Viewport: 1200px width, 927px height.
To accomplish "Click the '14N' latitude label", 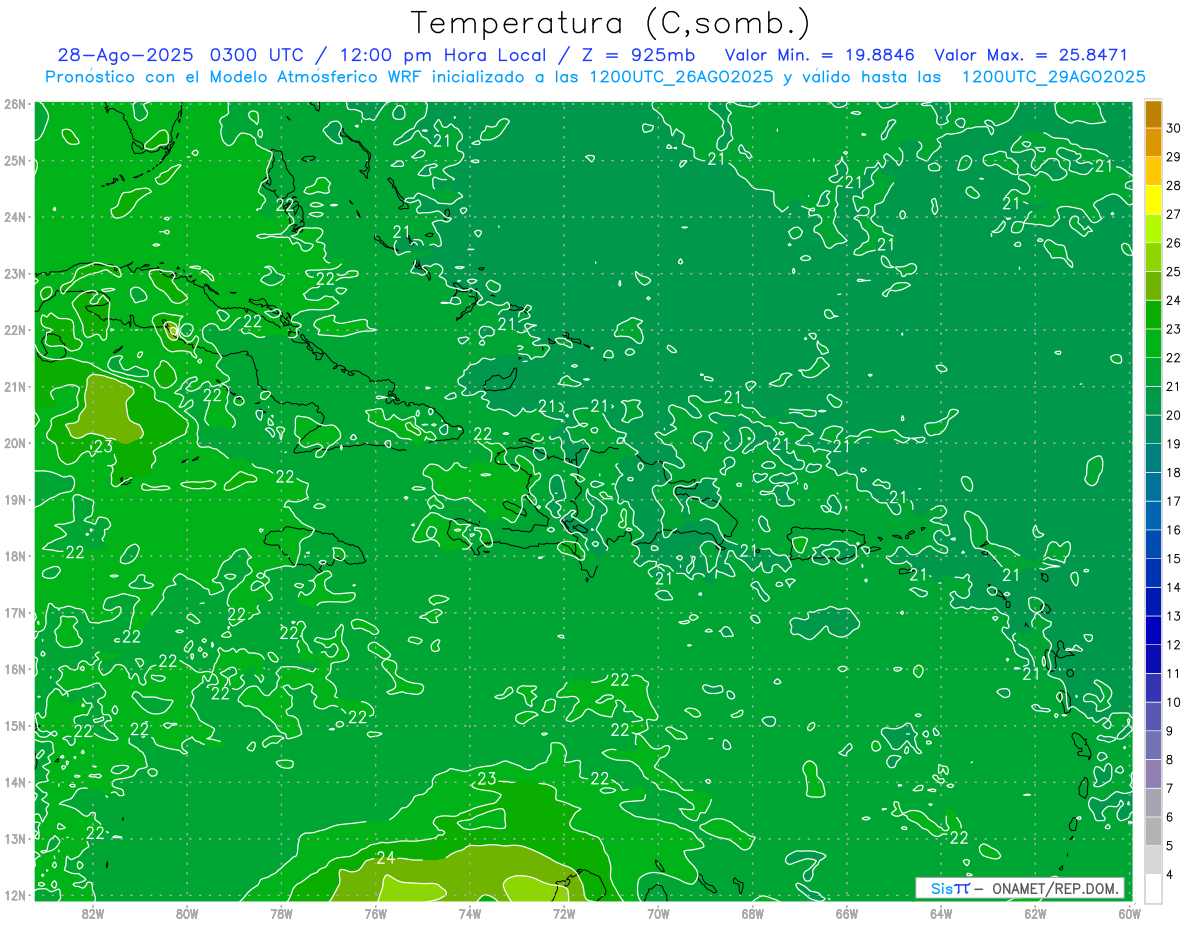I will coord(14,782).
